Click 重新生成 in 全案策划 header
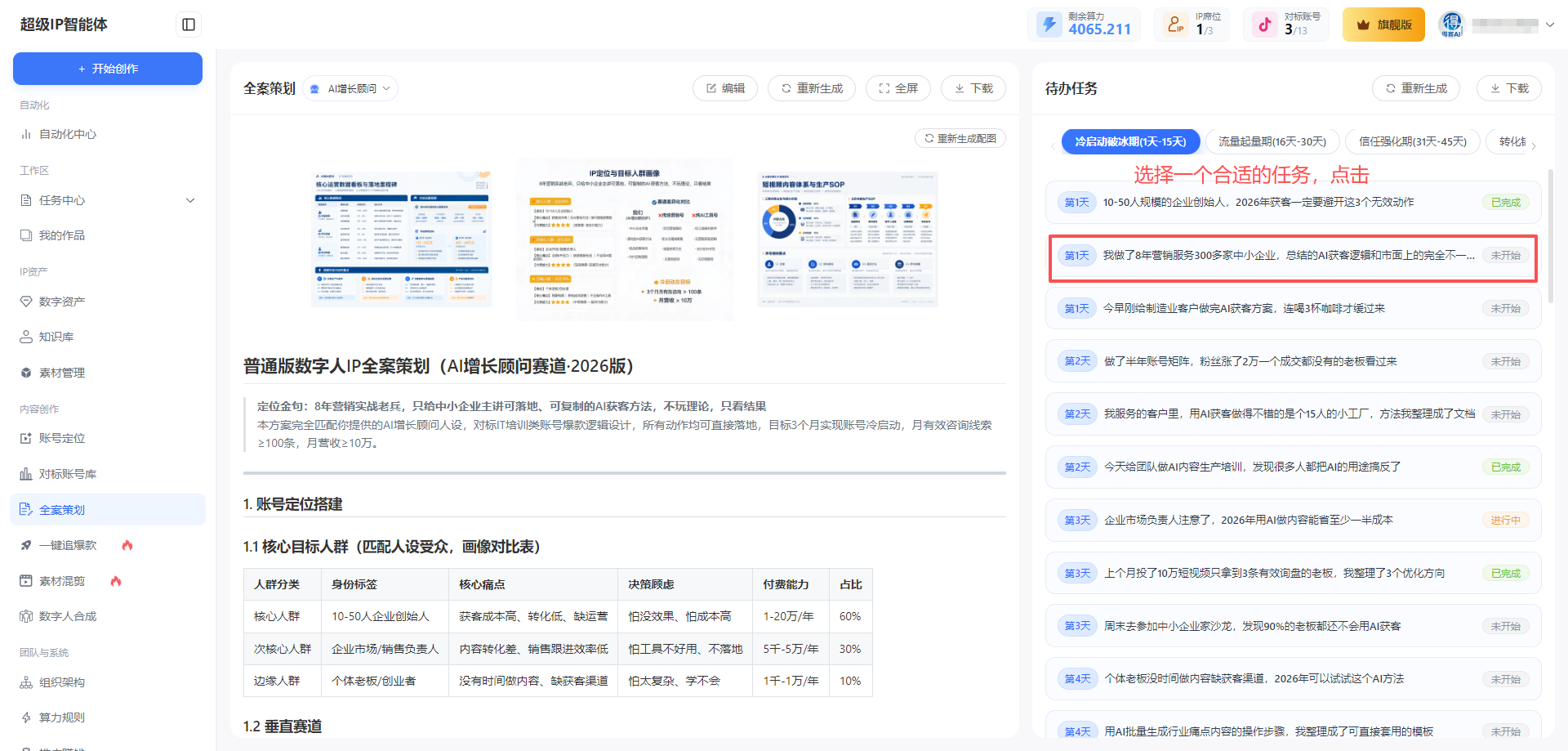 click(812, 88)
